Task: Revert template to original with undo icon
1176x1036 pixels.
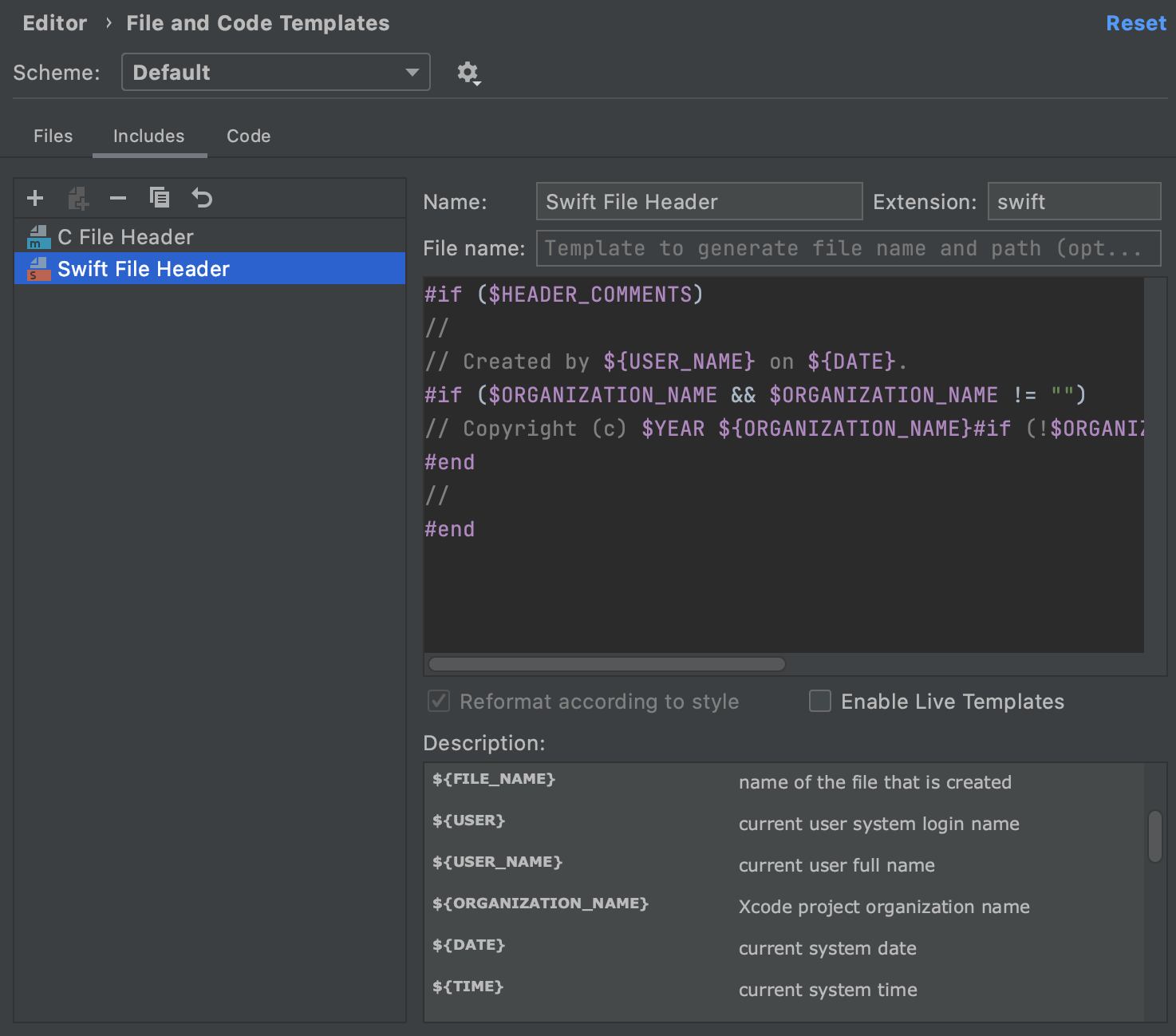Action: tap(202, 197)
